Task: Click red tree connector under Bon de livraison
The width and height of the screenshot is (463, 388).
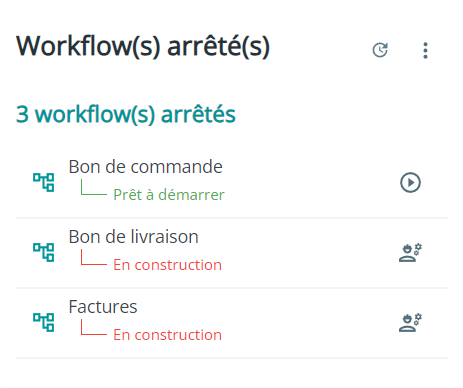Action: point(94,257)
